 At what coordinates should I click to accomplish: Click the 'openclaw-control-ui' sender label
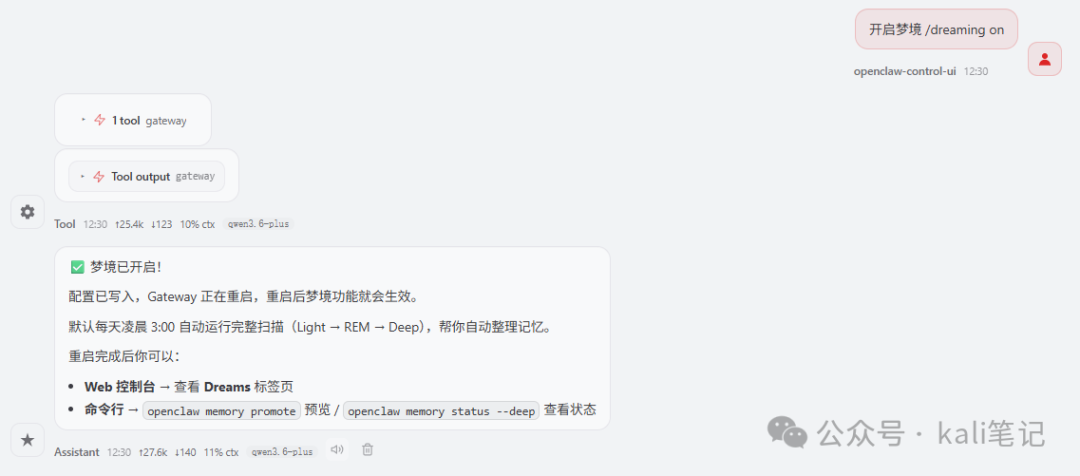click(x=905, y=71)
